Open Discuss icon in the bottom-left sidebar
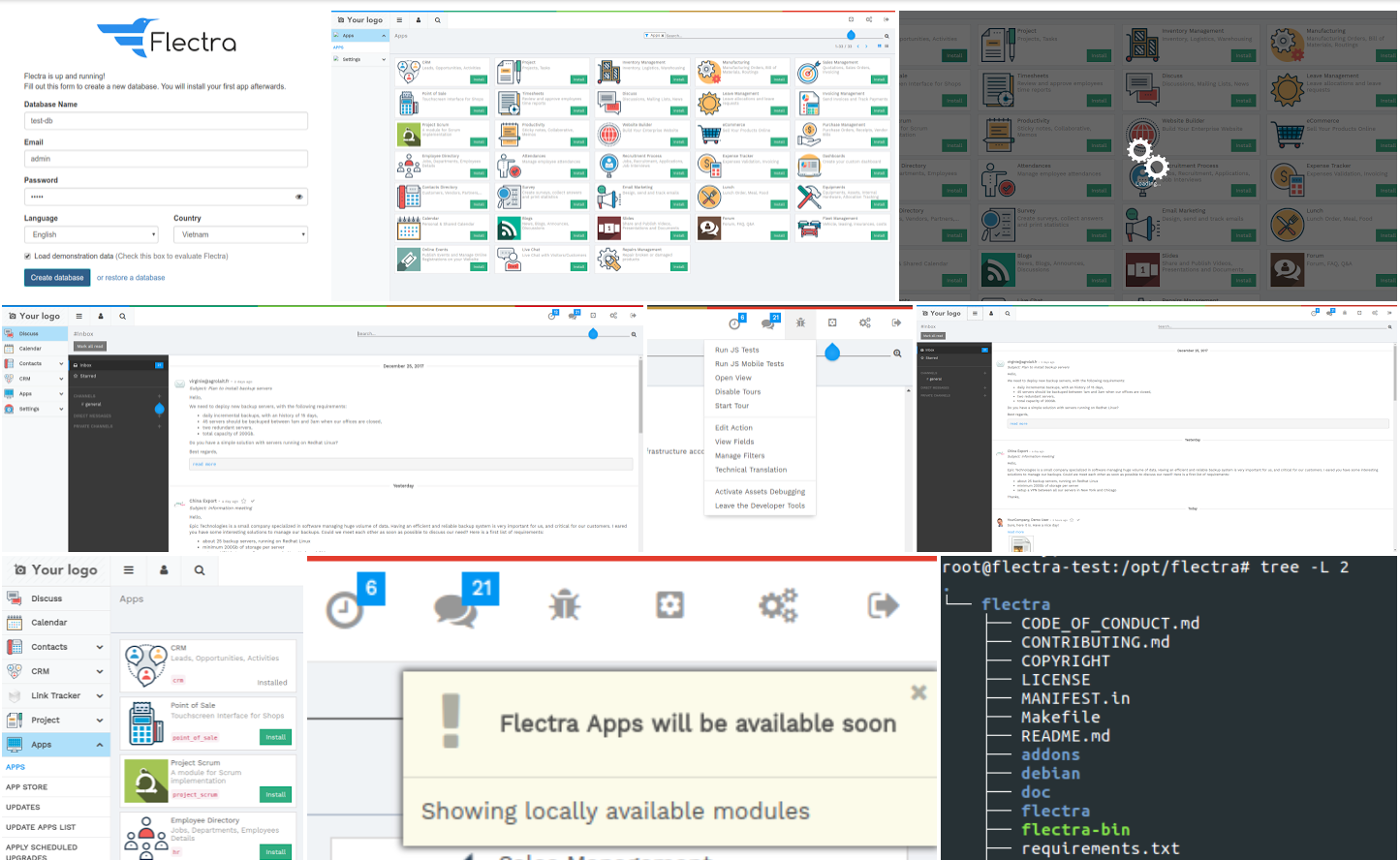Image resolution: width=1400 pixels, height=860 pixels. point(15,599)
